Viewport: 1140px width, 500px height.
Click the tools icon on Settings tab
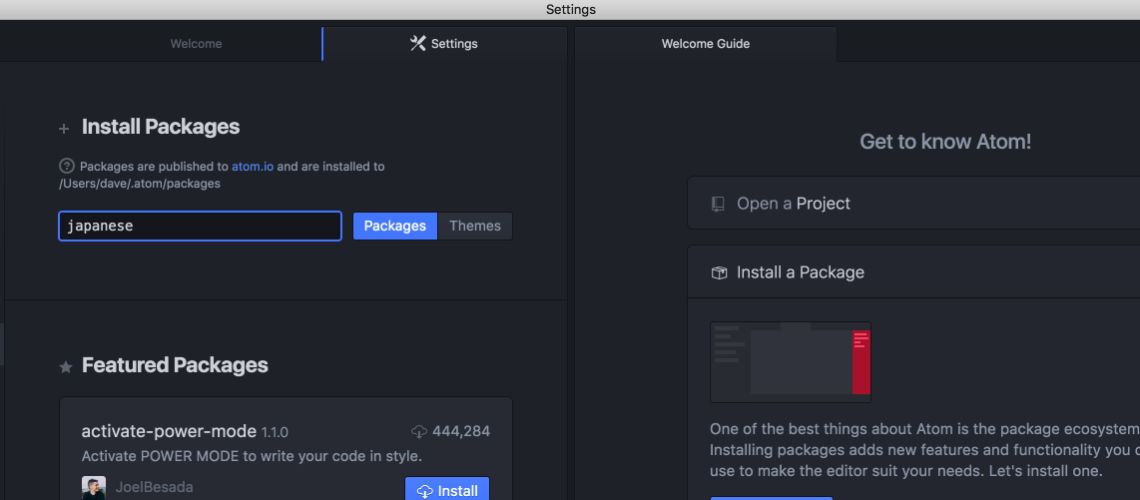click(x=417, y=44)
